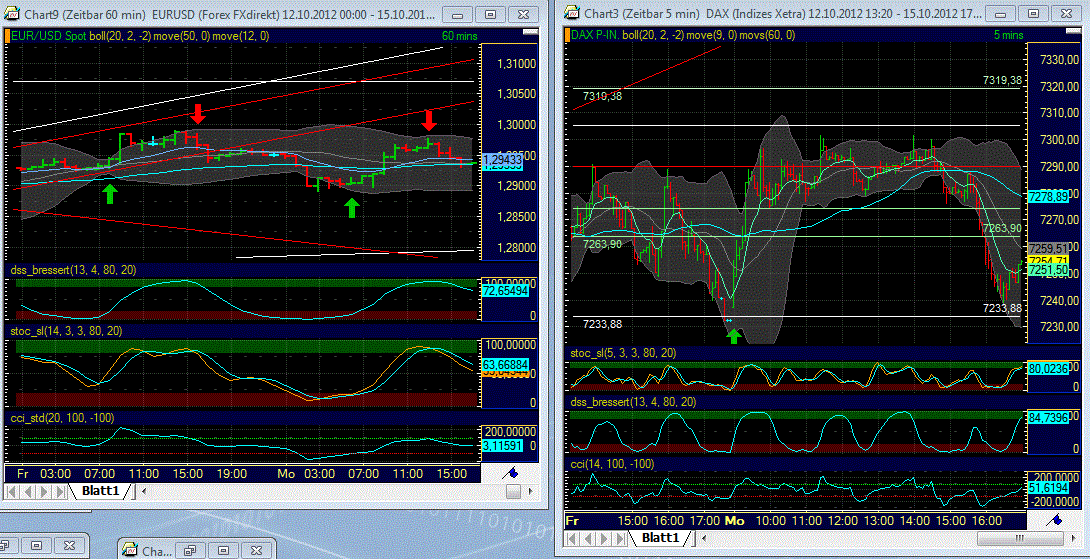Click the Chart3 window title bar text
This screenshot has height=559, width=1090.
click(781, 13)
